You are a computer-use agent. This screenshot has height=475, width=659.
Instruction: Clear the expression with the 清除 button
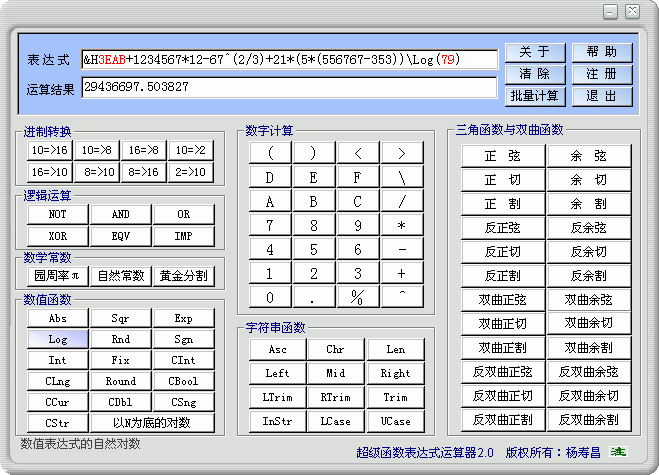click(535, 74)
